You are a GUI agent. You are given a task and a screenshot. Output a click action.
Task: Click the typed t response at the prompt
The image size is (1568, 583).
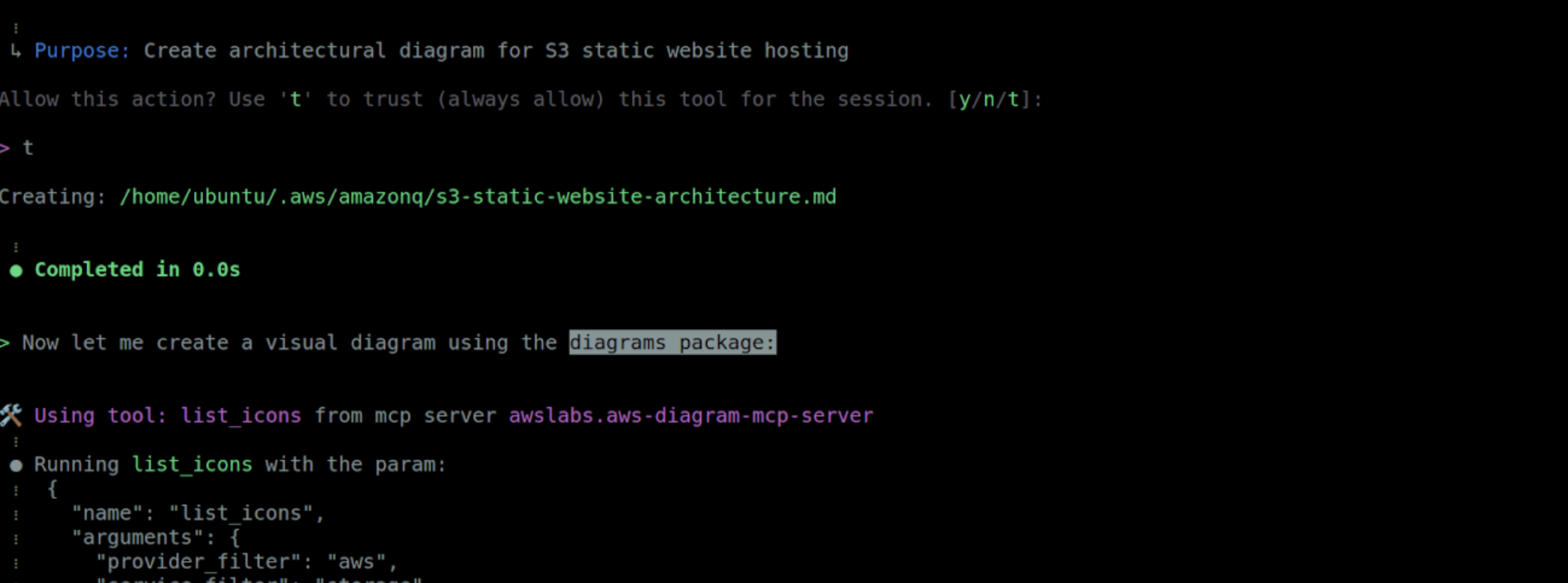(28, 148)
